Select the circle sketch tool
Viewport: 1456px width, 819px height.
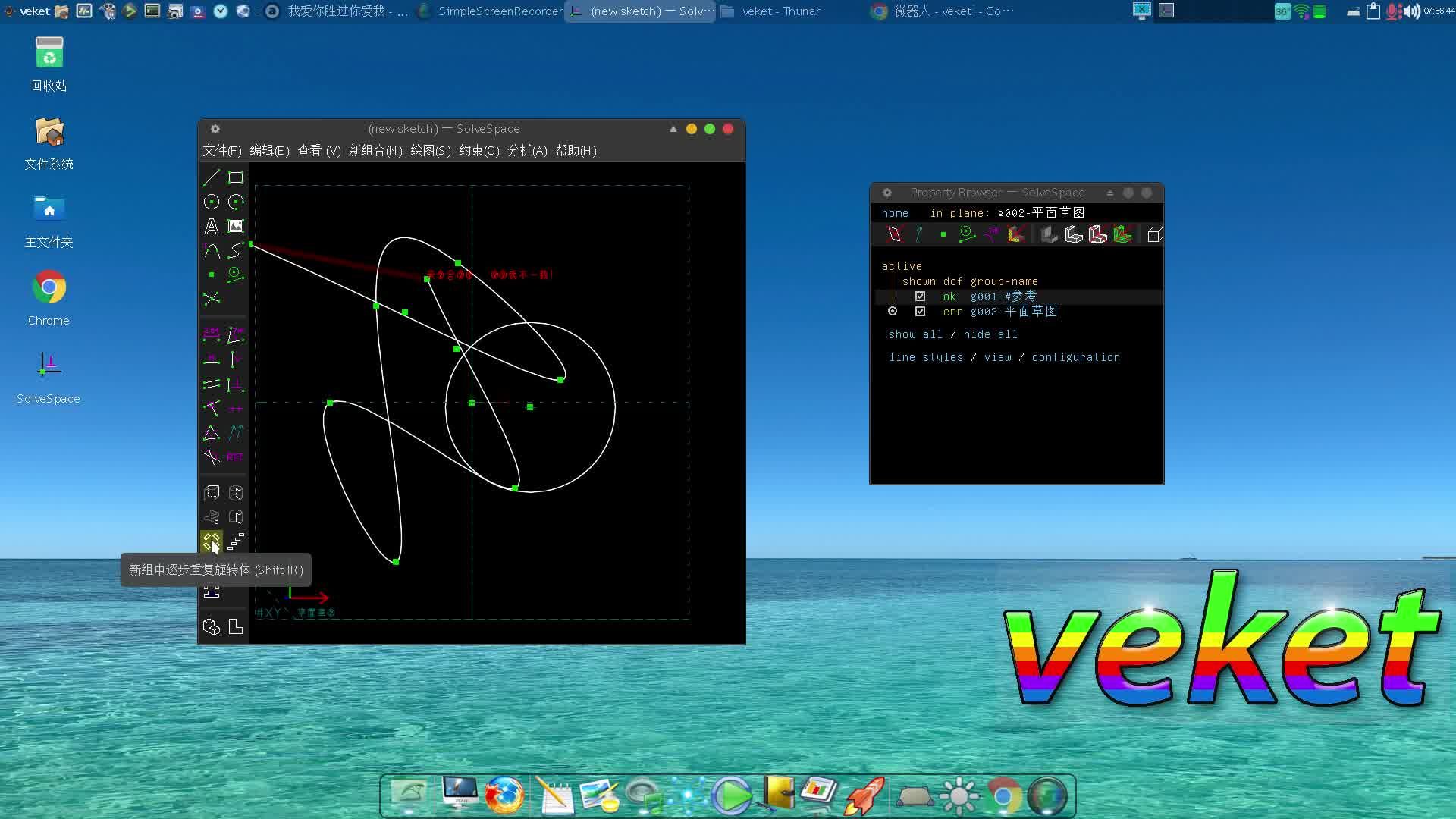coord(212,202)
